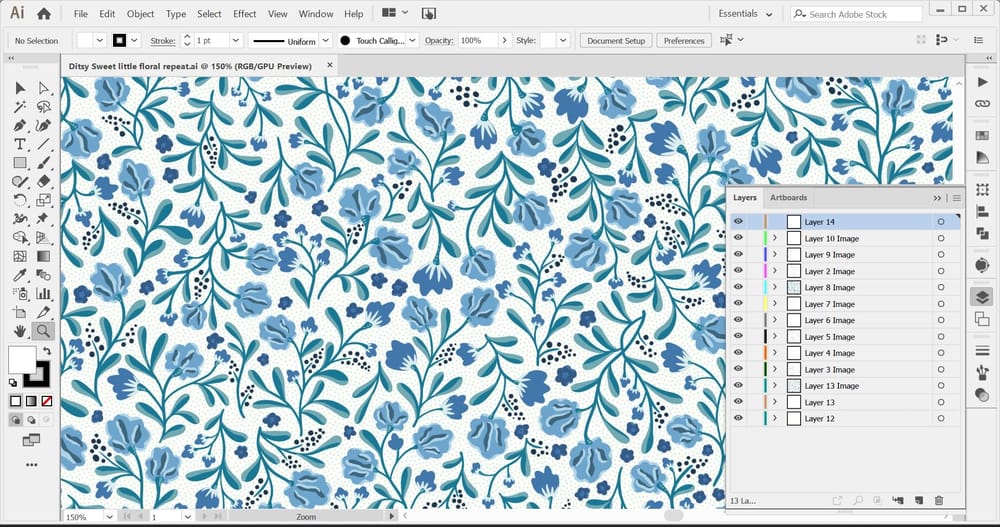This screenshot has width=1000, height=527.
Task: Expand Layer 12 chevron
Action: [x=775, y=419]
